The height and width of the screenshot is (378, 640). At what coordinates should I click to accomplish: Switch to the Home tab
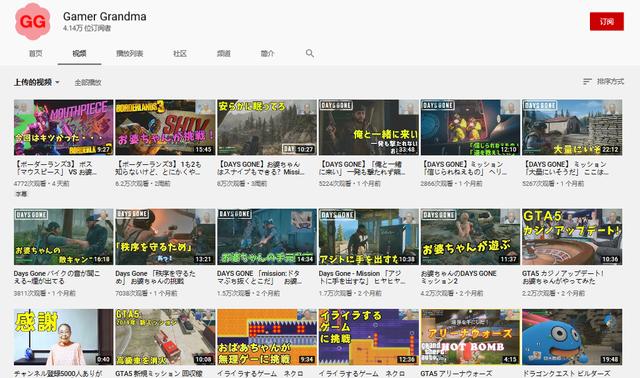(x=36, y=53)
